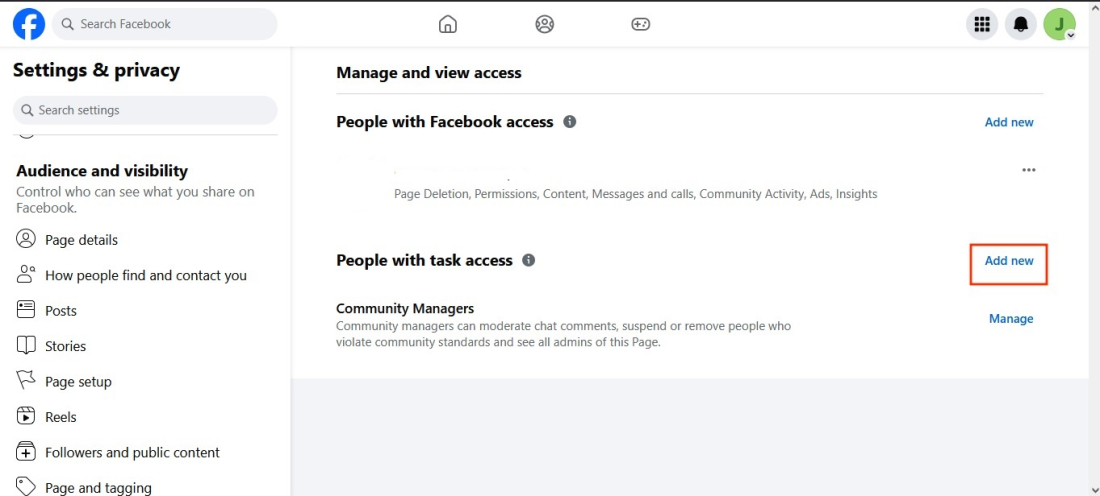The height and width of the screenshot is (496, 1100).
Task: Add new person with Facebook access
Action: pos(1009,122)
